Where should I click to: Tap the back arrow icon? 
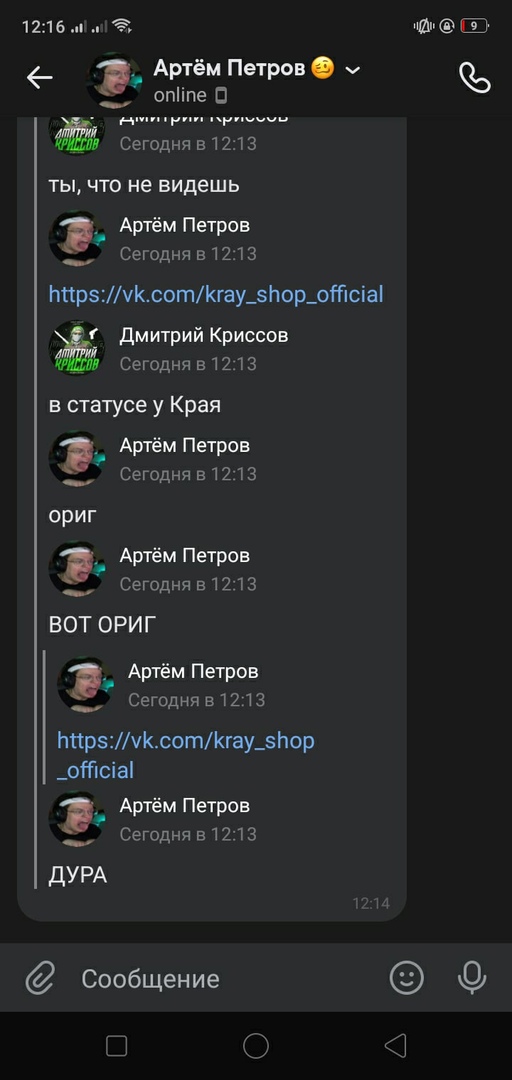pyautogui.click(x=39, y=78)
